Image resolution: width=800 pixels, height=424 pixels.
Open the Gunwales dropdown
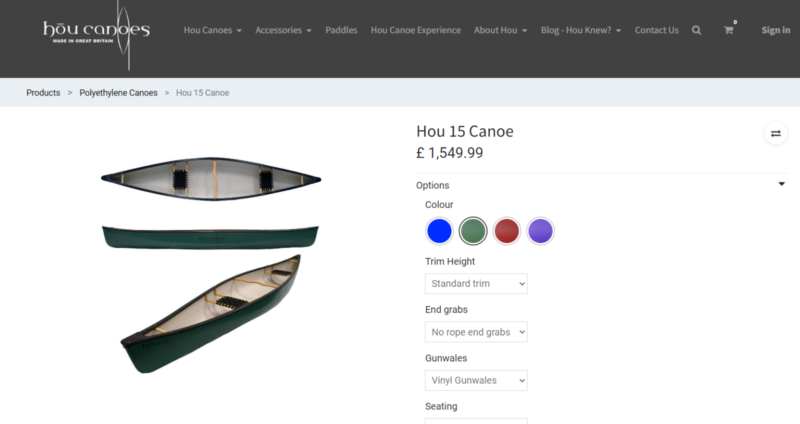pyautogui.click(x=476, y=380)
